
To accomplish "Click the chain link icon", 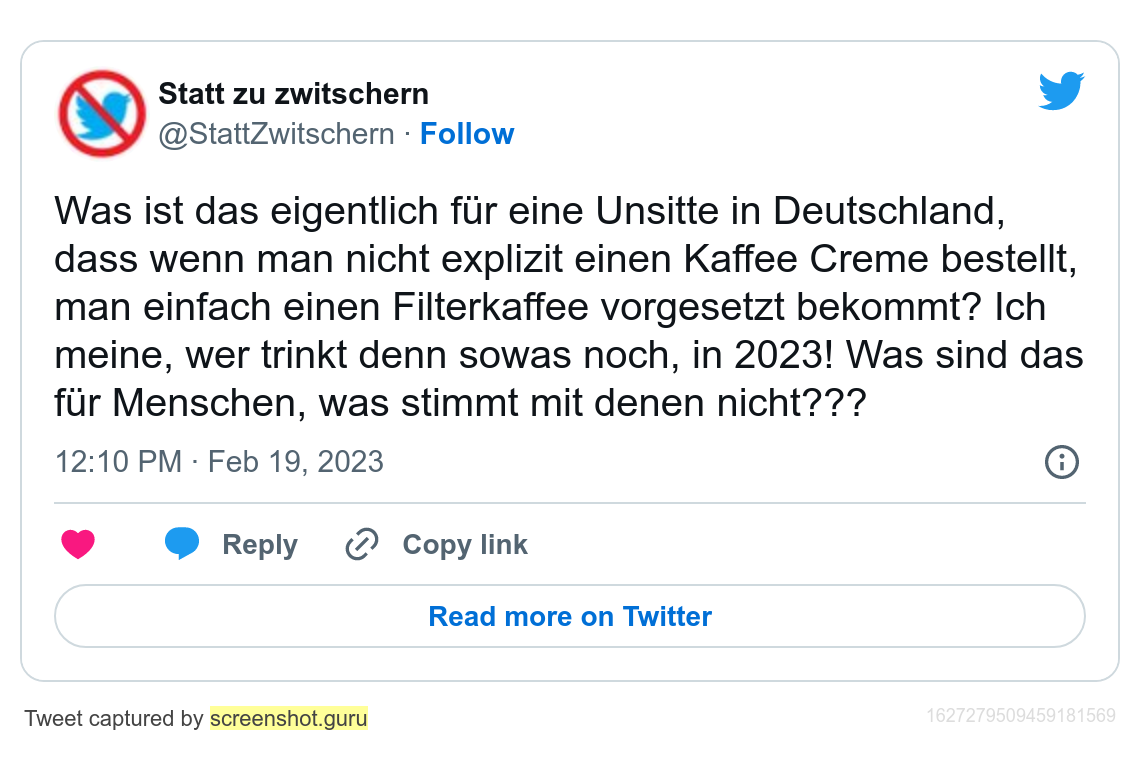I will (361, 545).
